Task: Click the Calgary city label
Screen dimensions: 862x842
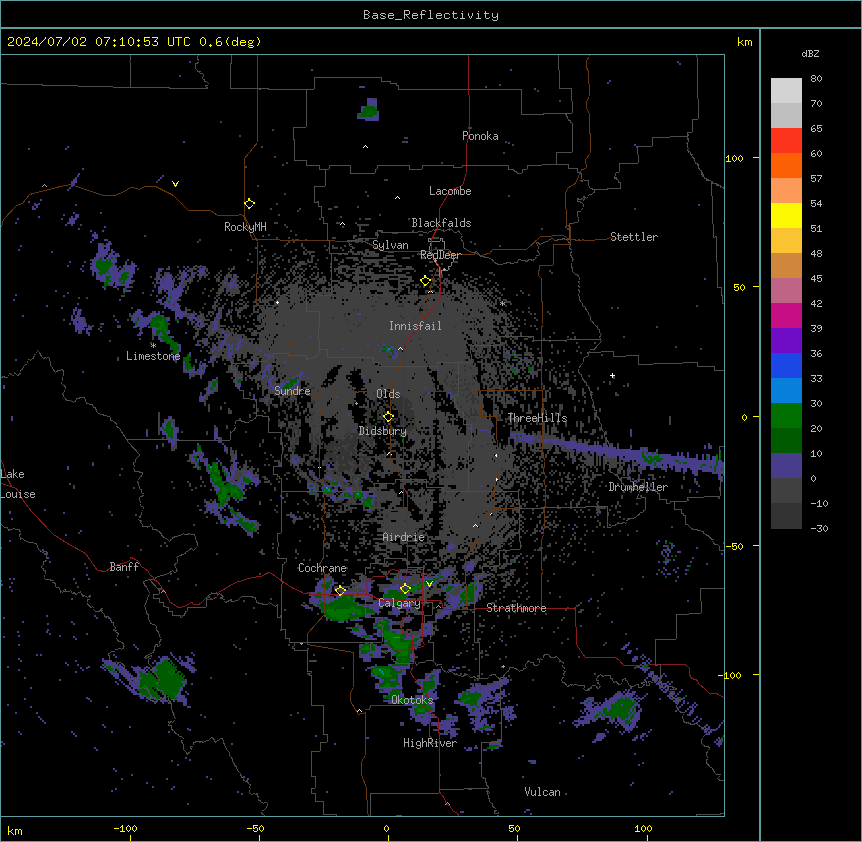Action: point(399,603)
